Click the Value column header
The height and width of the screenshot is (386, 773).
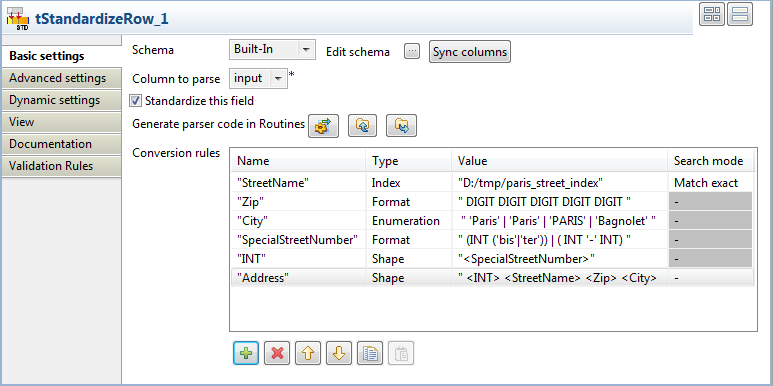pos(560,161)
